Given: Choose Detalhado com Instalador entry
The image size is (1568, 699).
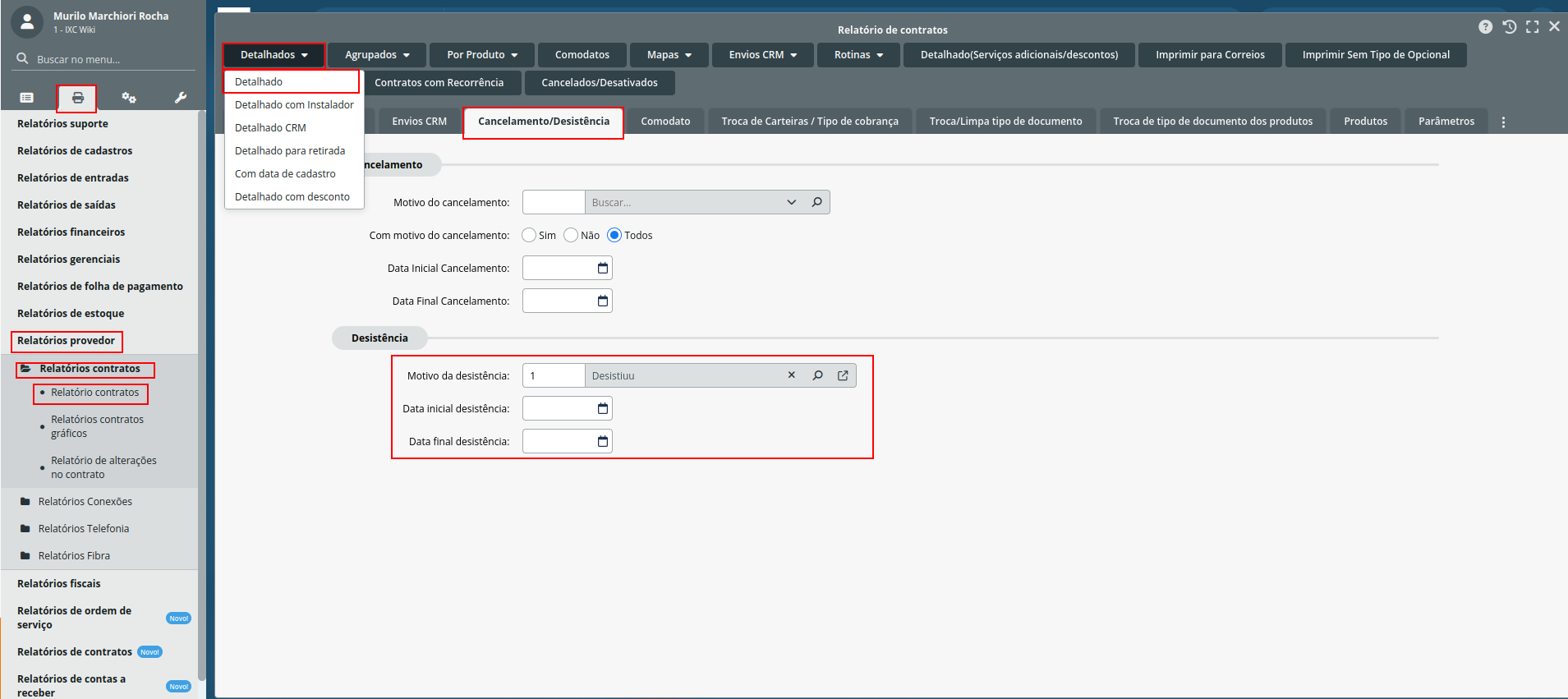Looking at the screenshot, I should [294, 104].
